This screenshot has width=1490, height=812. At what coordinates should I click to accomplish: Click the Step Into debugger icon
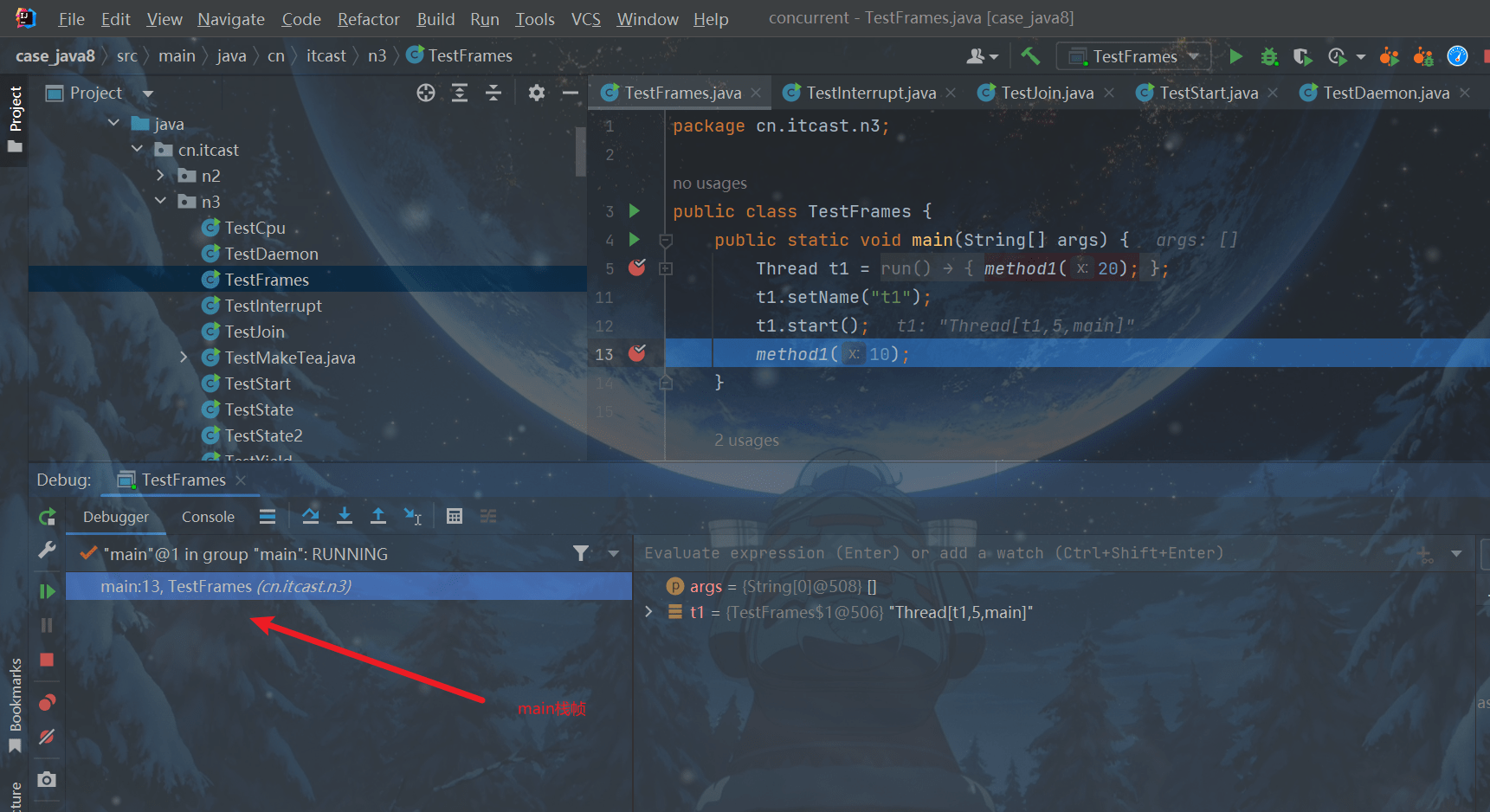point(345,516)
